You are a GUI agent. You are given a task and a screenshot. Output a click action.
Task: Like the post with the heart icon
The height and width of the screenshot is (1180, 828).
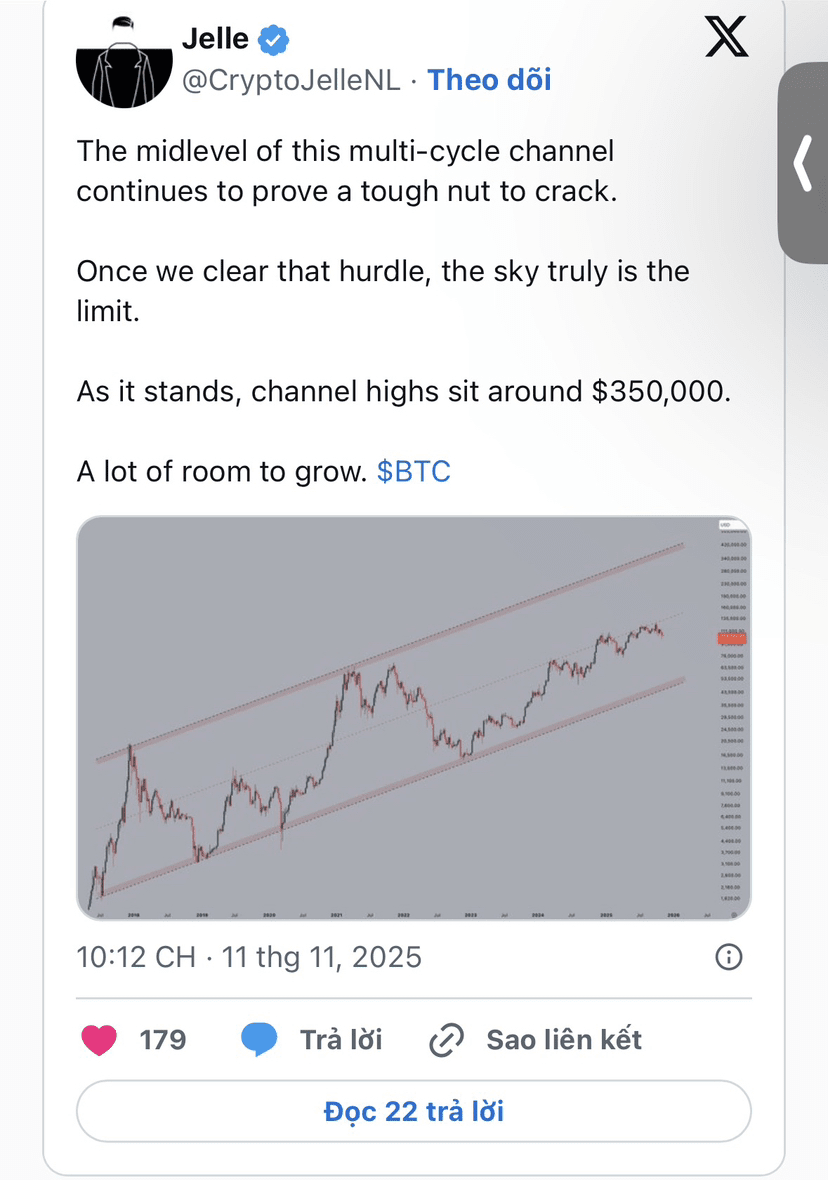point(99,1040)
